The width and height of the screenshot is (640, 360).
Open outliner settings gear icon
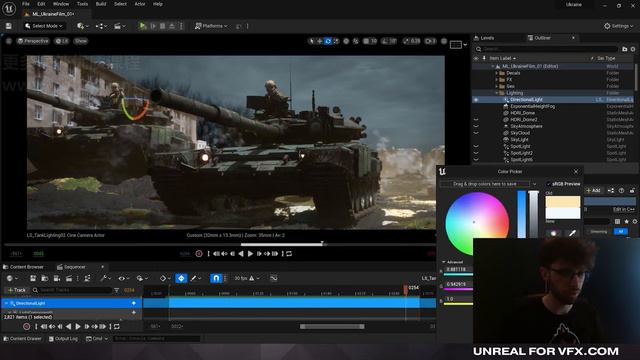tap(633, 49)
